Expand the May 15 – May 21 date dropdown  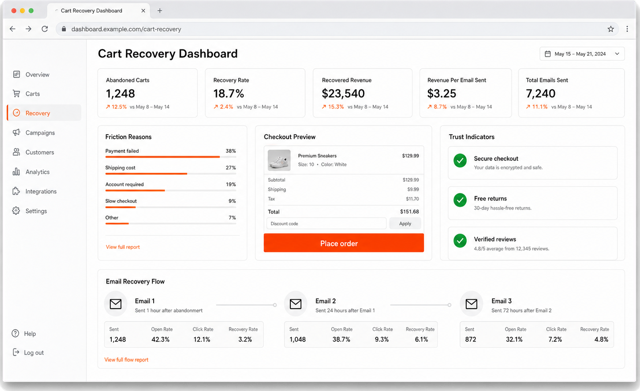coord(582,54)
